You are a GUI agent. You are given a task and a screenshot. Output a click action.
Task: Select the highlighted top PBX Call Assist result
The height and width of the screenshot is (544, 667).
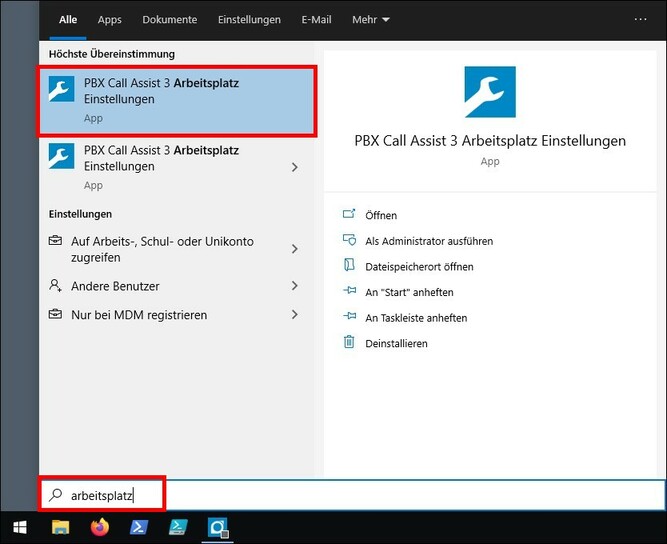point(177,101)
